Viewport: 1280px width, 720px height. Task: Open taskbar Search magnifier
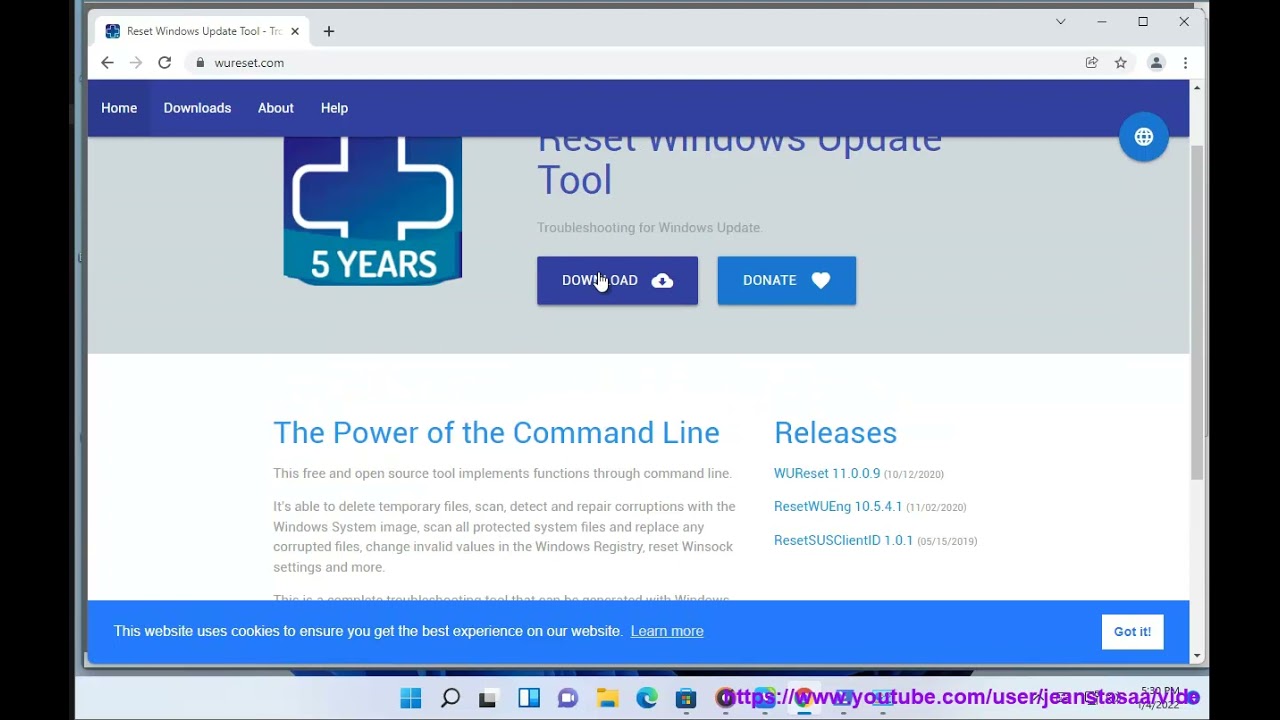coord(450,698)
